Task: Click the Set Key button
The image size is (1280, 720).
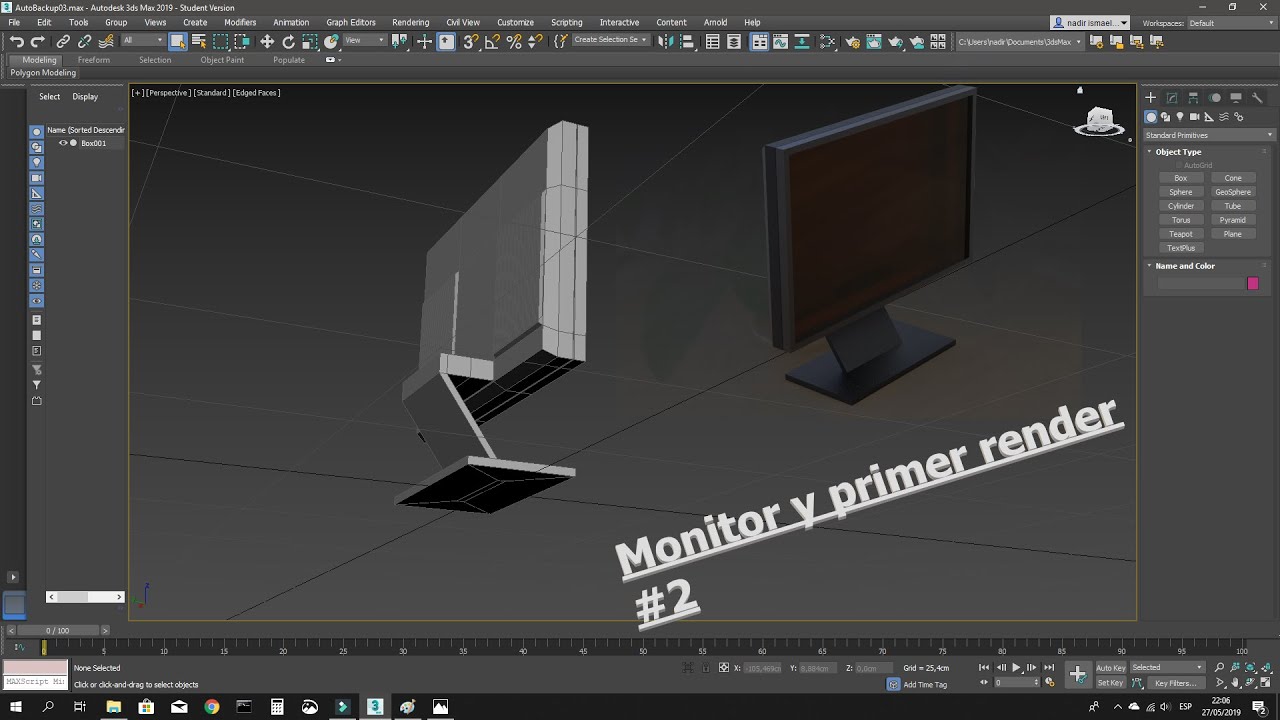Action: [x=1111, y=683]
